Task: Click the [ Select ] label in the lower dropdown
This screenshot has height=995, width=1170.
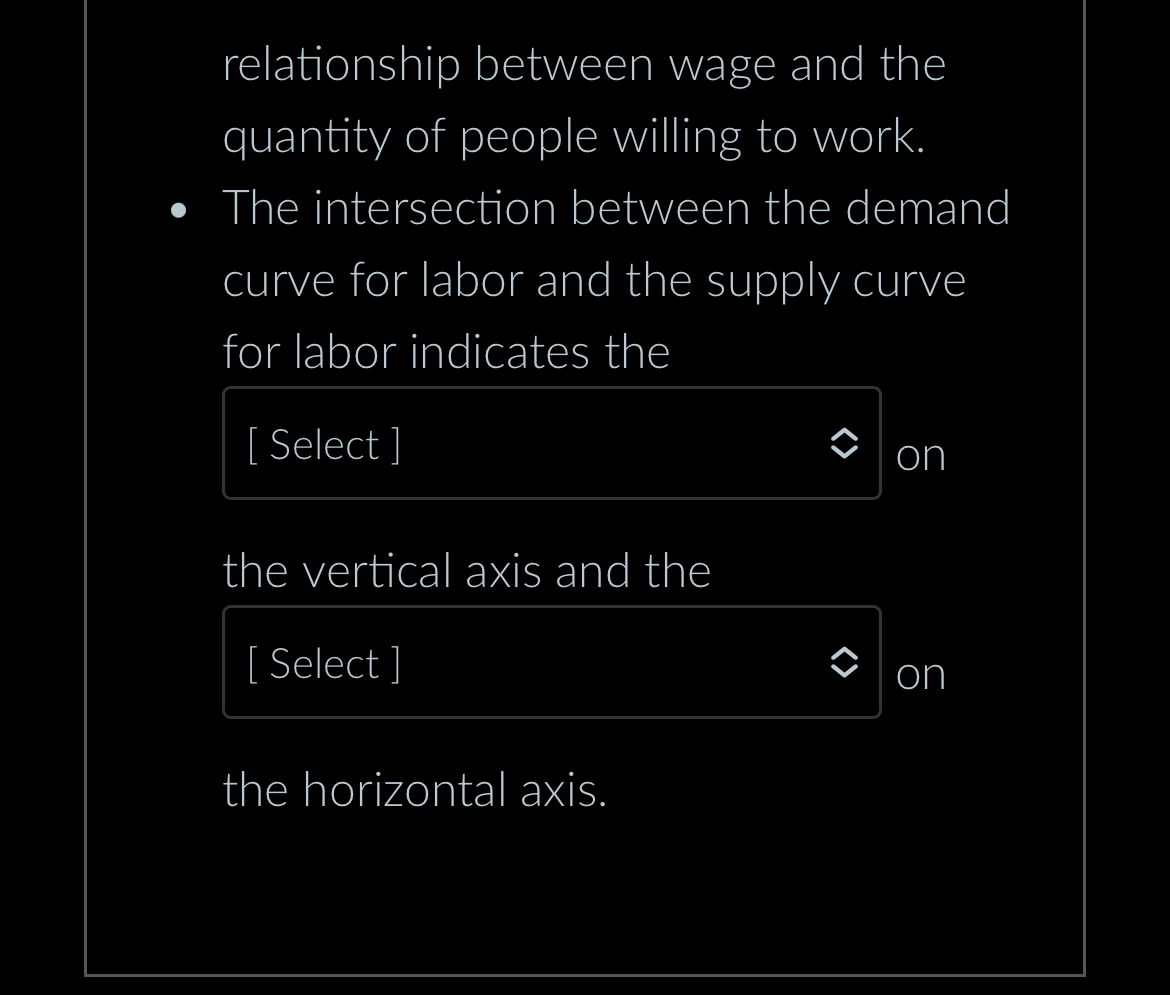Action: [x=322, y=662]
